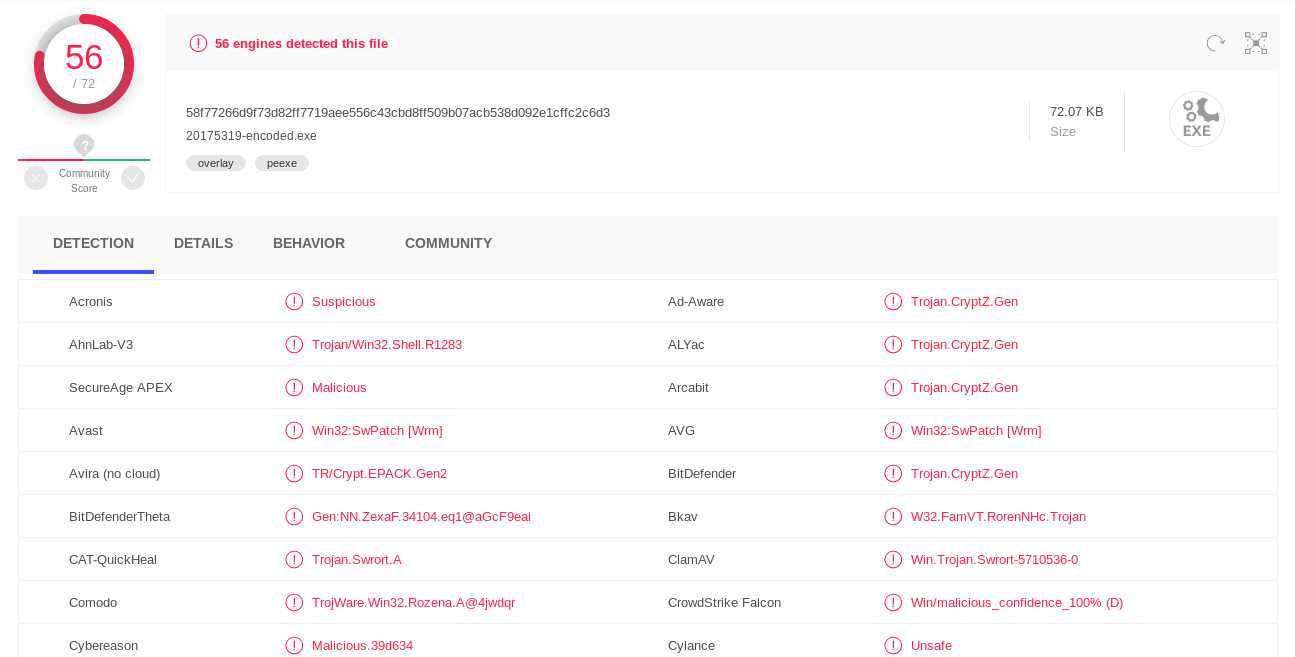Click the alert icon in Bkav row

coord(893,516)
